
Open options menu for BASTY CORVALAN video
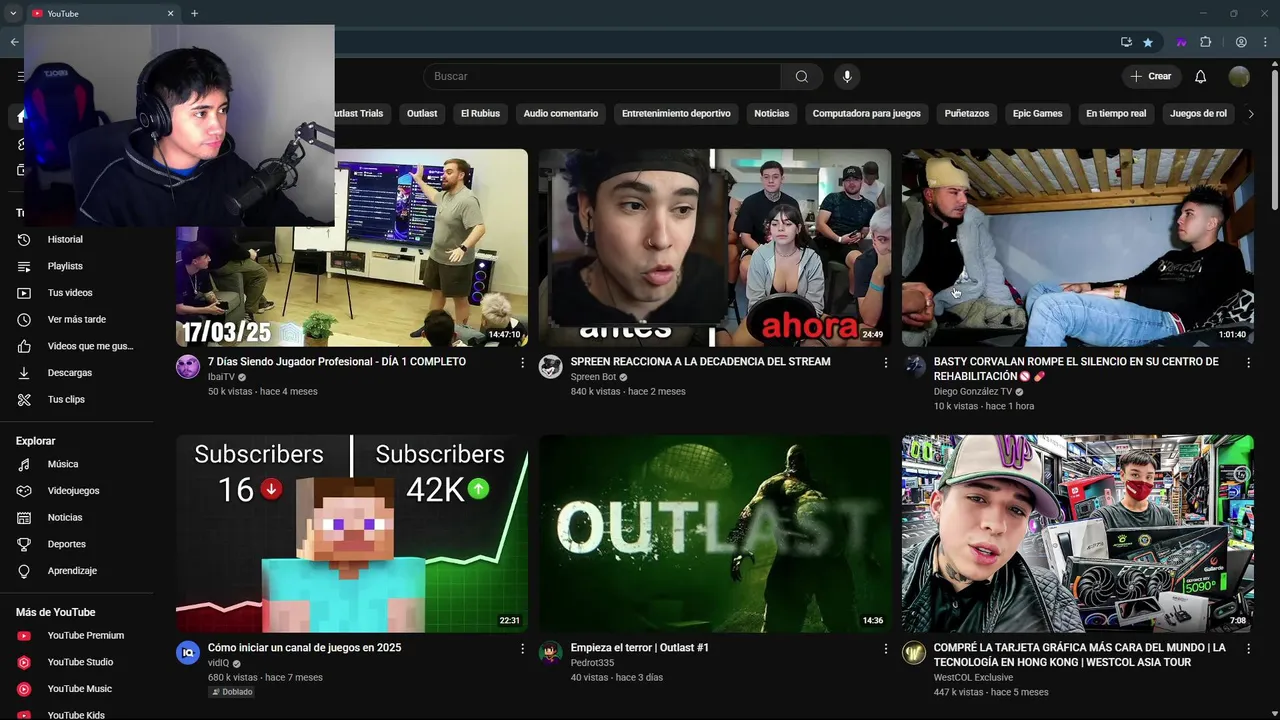coord(1248,363)
